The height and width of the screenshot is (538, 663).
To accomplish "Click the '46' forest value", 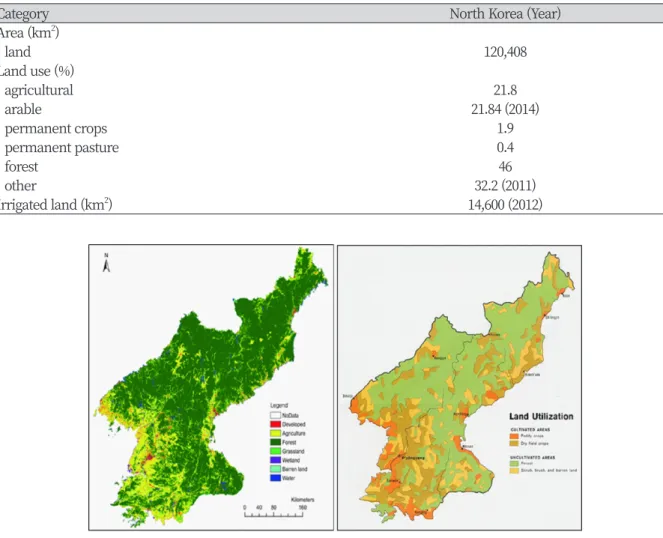I will click(505, 167).
